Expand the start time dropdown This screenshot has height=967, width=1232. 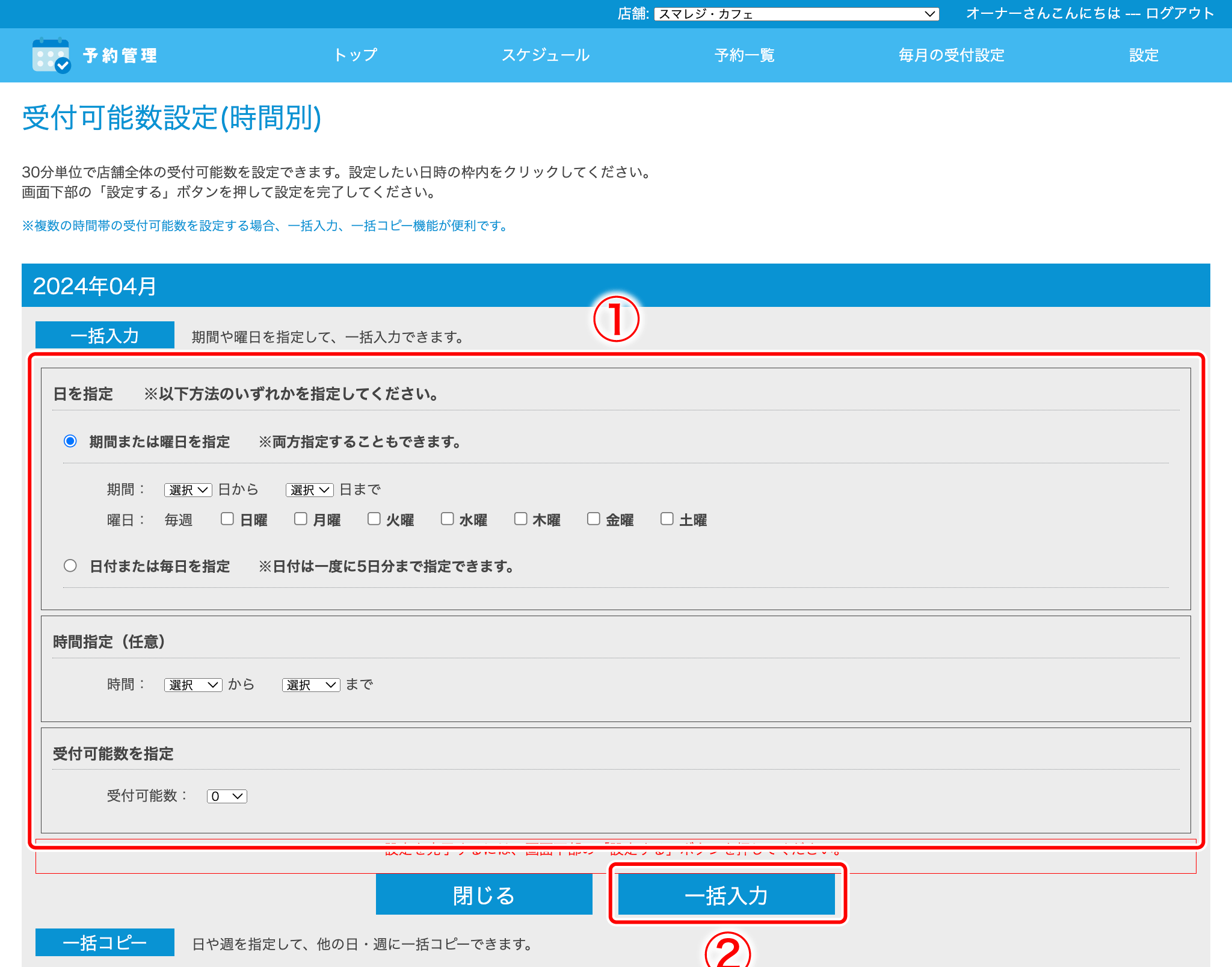pyautogui.click(x=193, y=685)
